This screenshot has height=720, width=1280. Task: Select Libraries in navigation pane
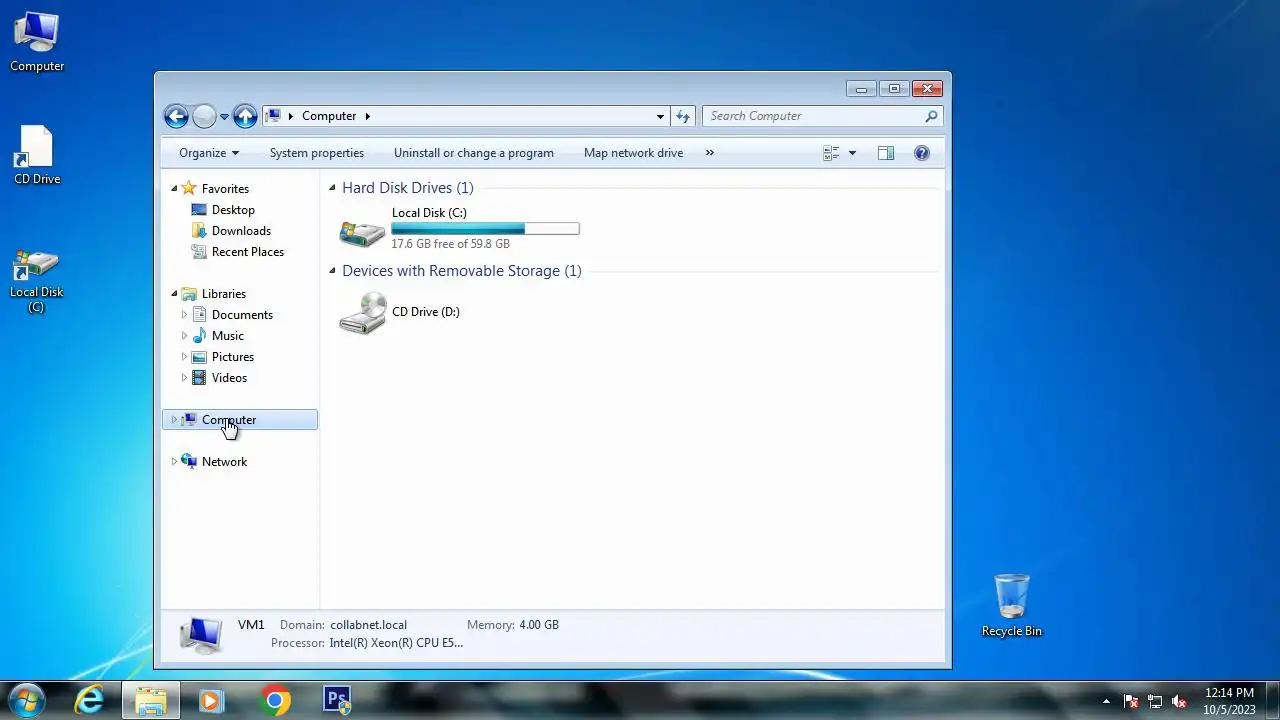coord(224,293)
